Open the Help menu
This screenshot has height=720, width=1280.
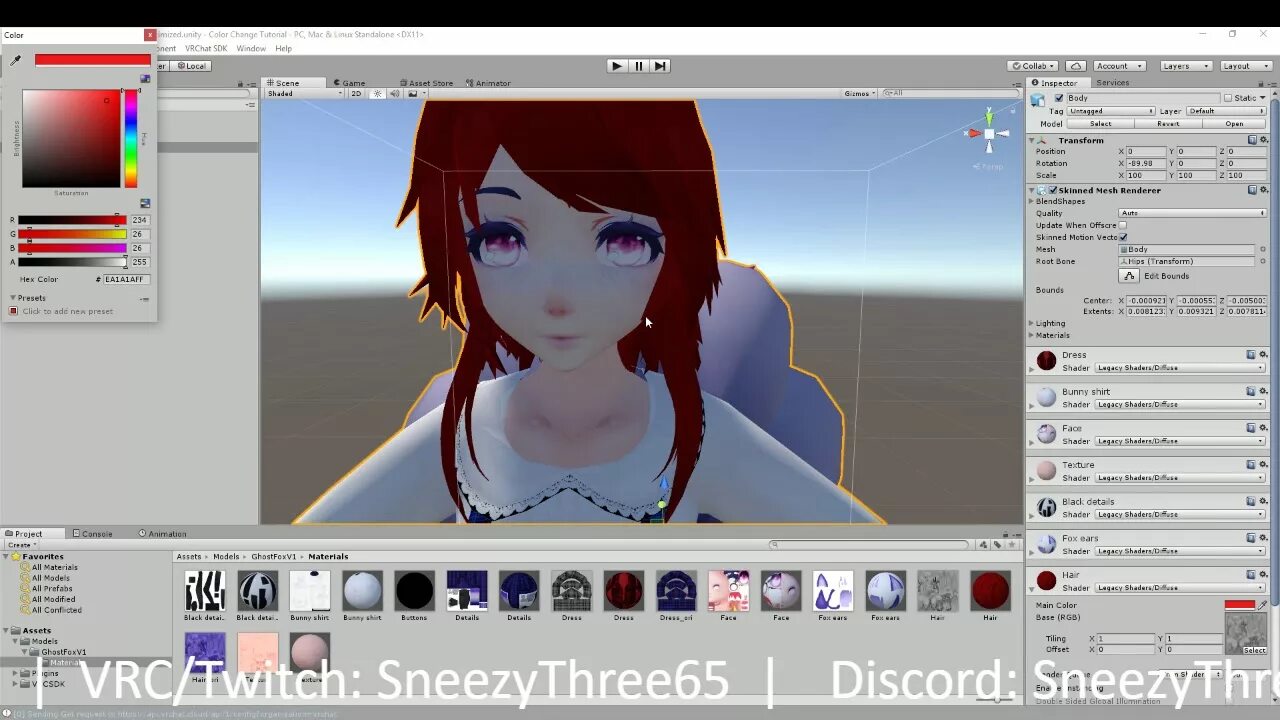[283, 48]
